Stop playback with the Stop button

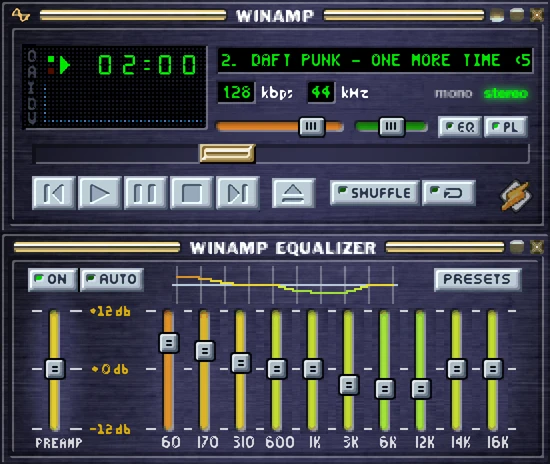pos(192,193)
